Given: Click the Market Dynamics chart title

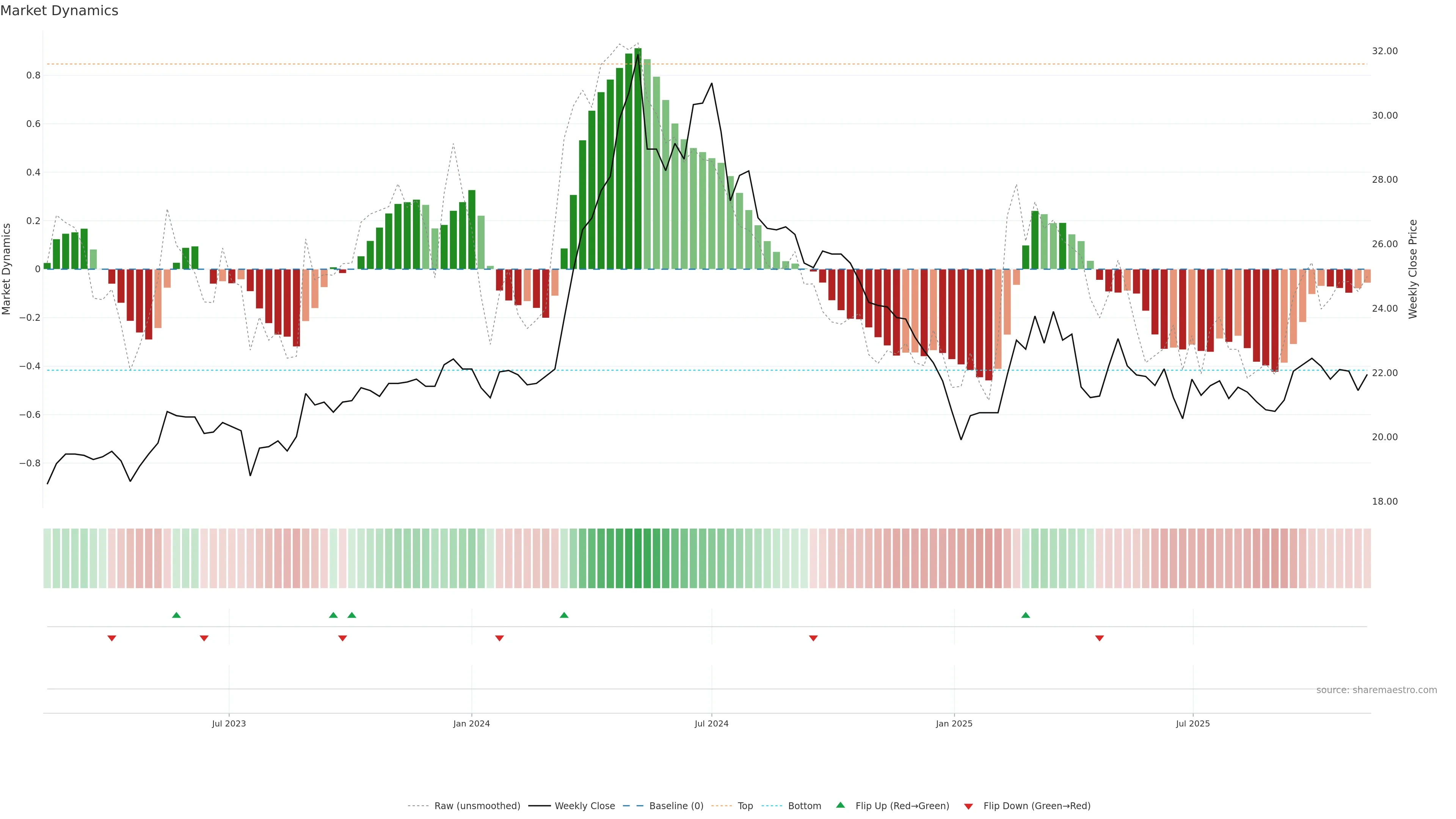Looking at the screenshot, I should tap(60, 11).
